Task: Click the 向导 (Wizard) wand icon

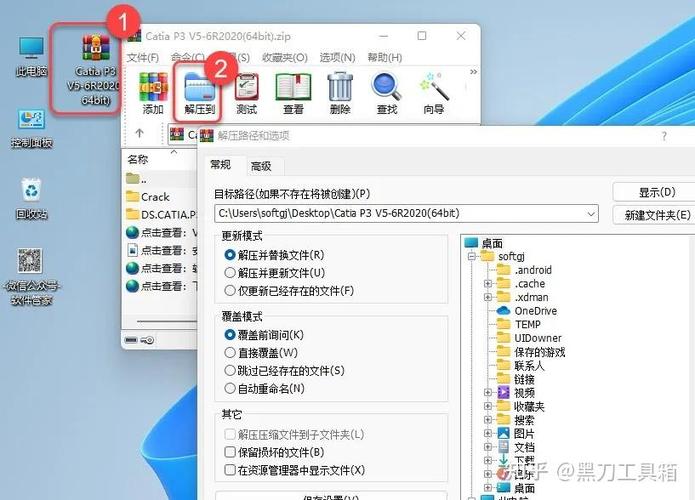Action: (x=434, y=94)
